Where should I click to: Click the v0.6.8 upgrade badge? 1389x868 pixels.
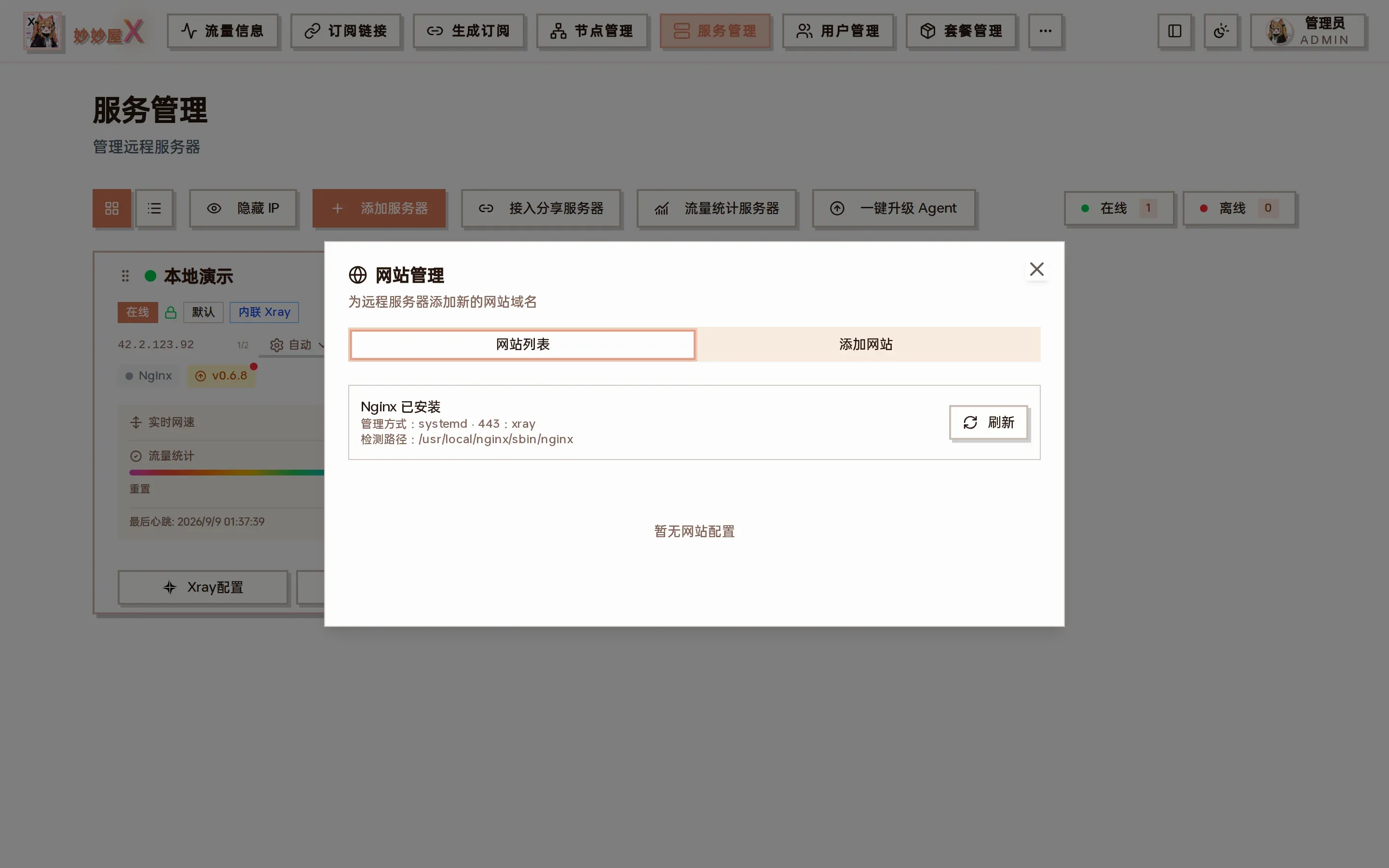pyautogui.click(x=221, y=376)
